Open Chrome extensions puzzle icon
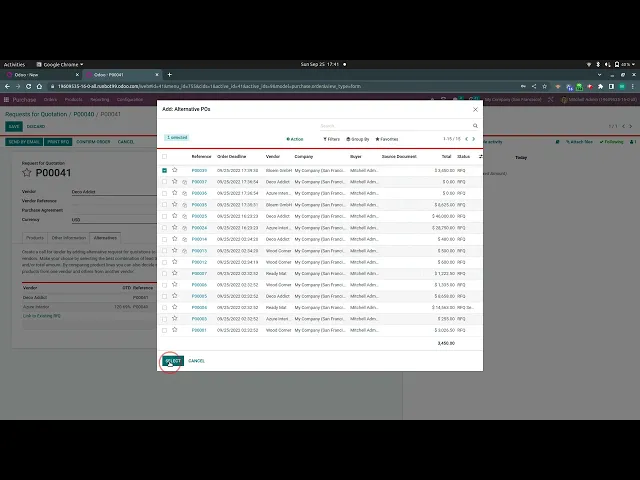 click(600, 87)
